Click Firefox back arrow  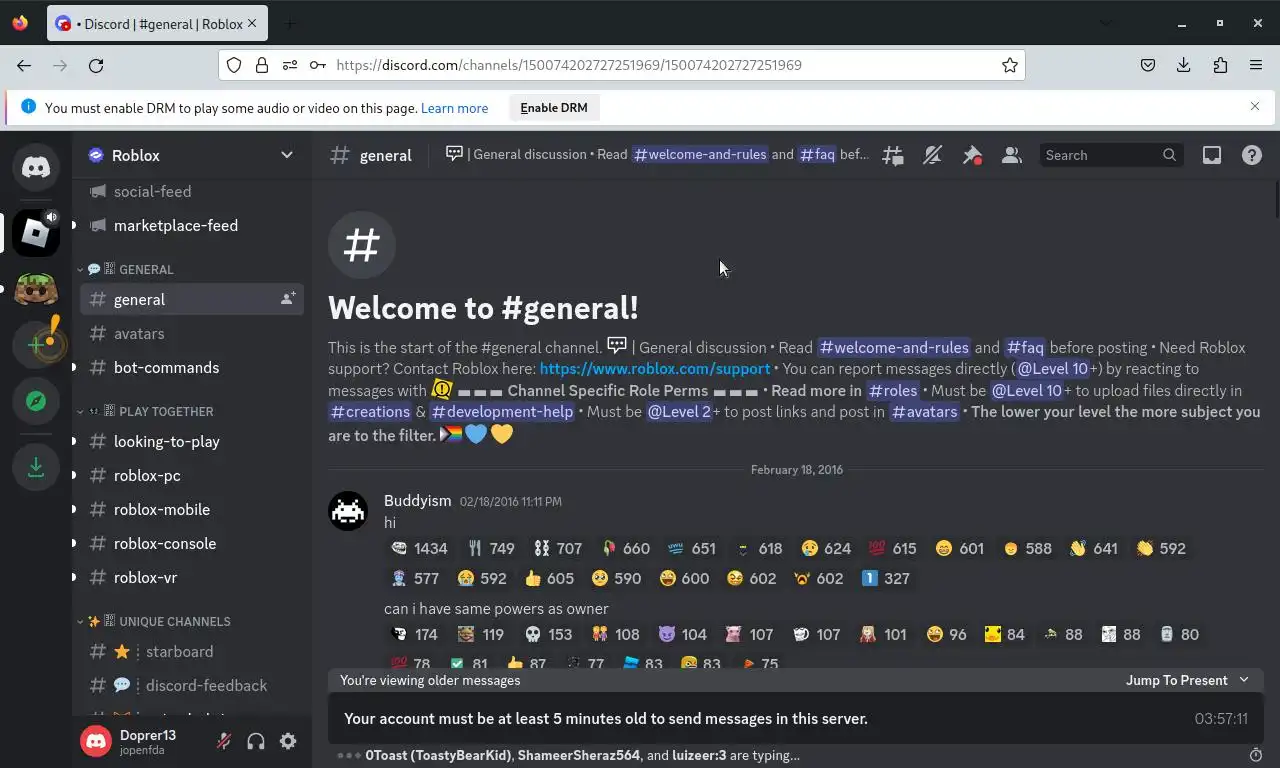click(24, 65)
